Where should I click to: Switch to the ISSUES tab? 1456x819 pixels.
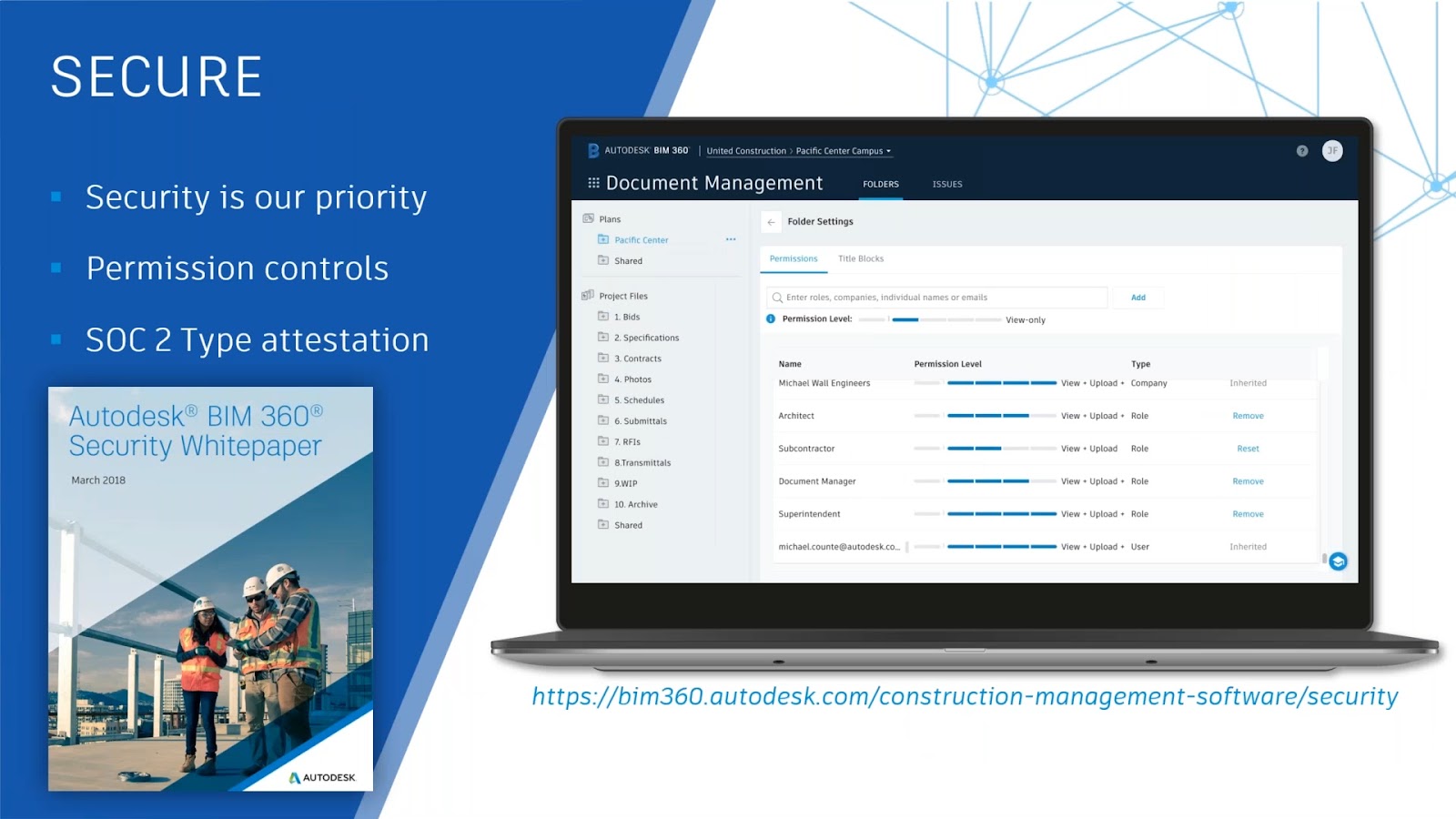coord(947,185)
